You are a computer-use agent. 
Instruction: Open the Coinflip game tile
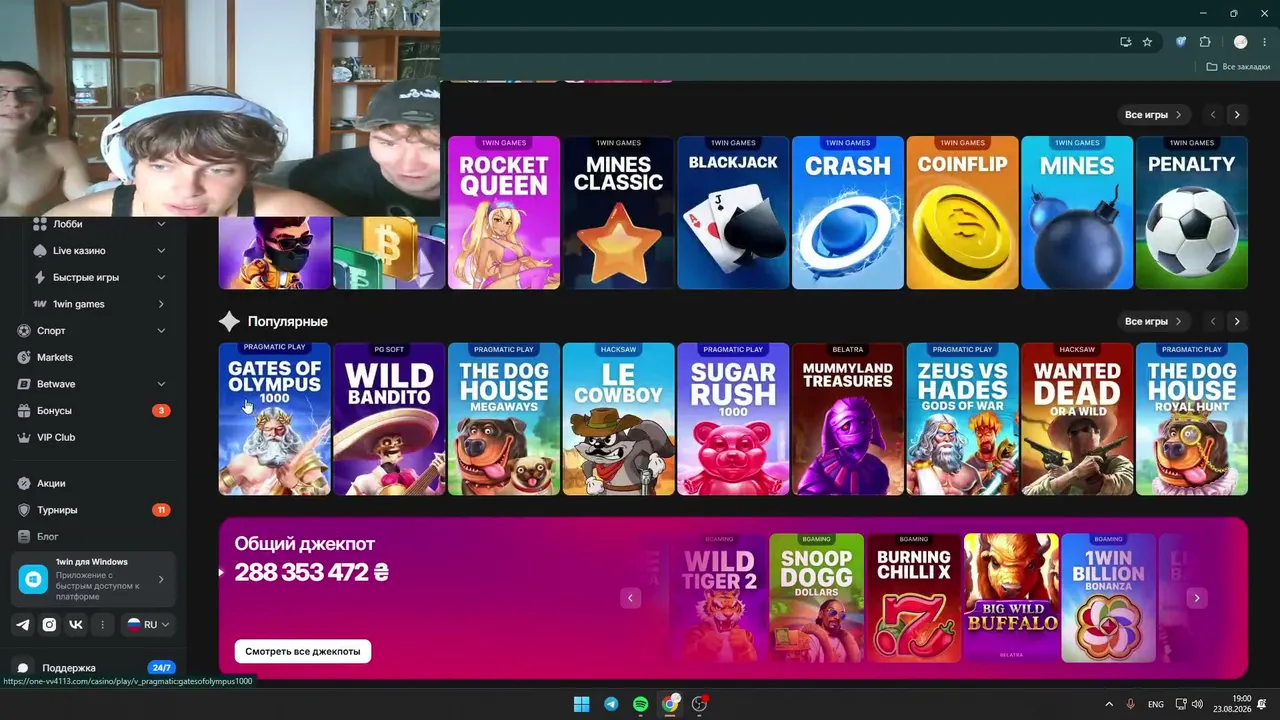tap(962, 213)
